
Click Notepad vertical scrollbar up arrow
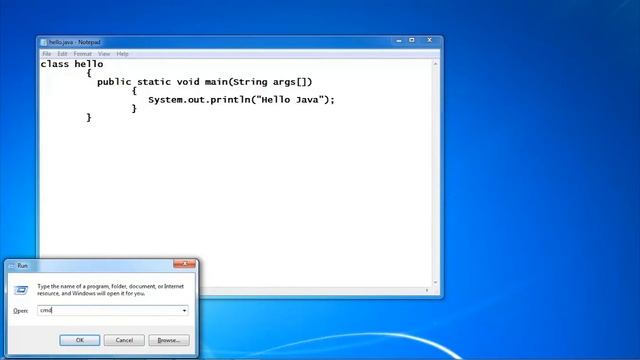[x=436, y=64]
